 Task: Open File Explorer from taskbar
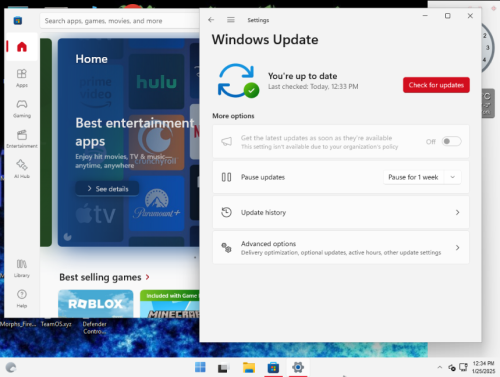pos(249,367)
